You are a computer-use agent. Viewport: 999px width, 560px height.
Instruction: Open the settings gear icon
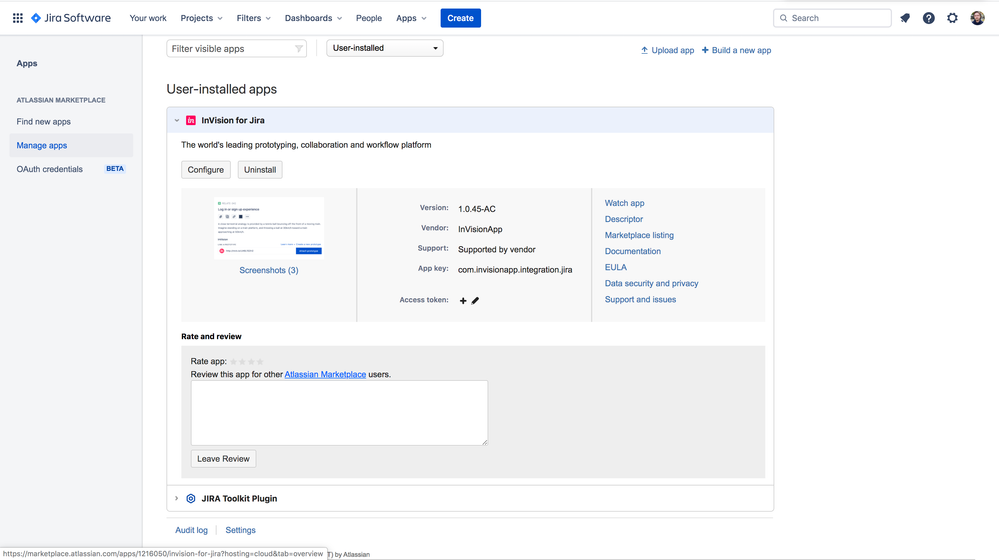[952, 18]
